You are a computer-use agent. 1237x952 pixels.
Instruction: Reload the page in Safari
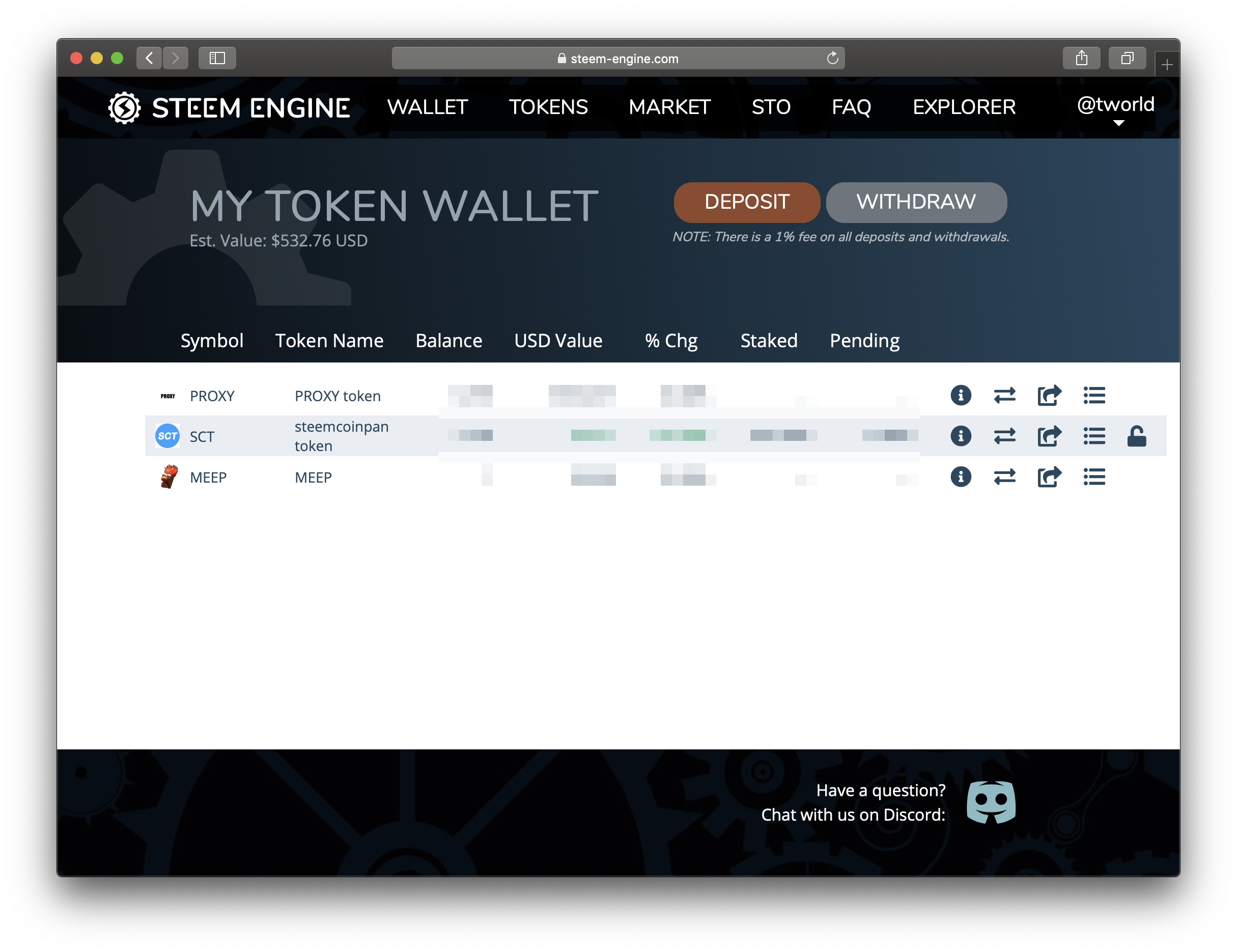tap(832, 59)
